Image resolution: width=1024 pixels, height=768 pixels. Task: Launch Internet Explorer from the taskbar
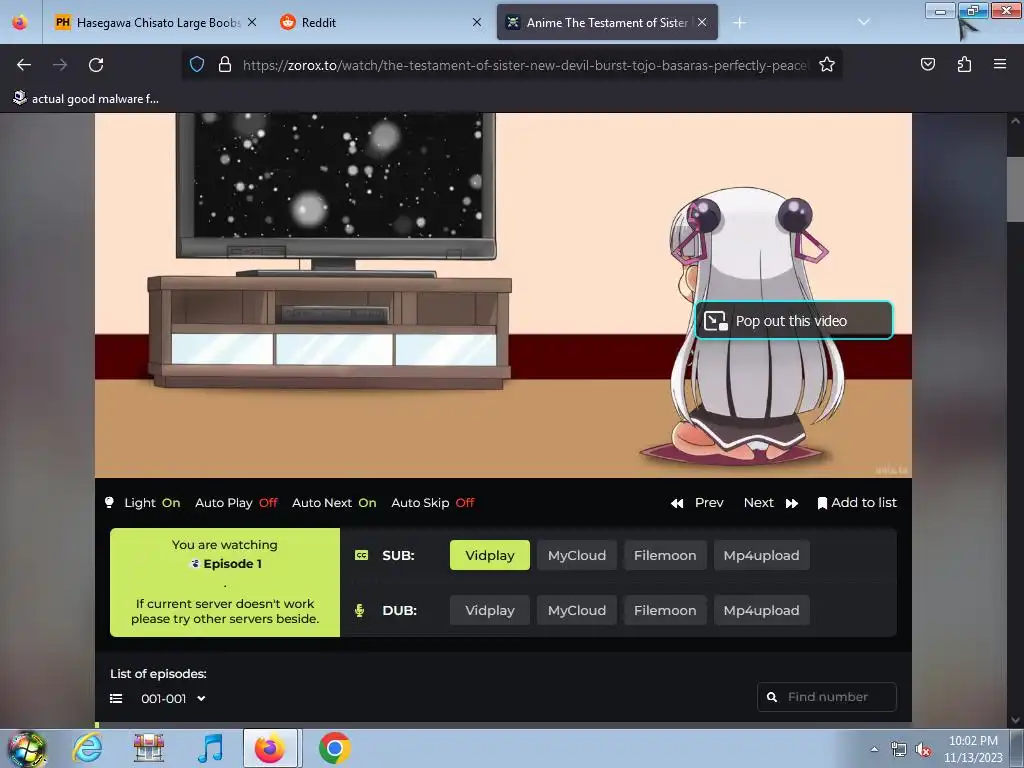[x=88, y=748]
